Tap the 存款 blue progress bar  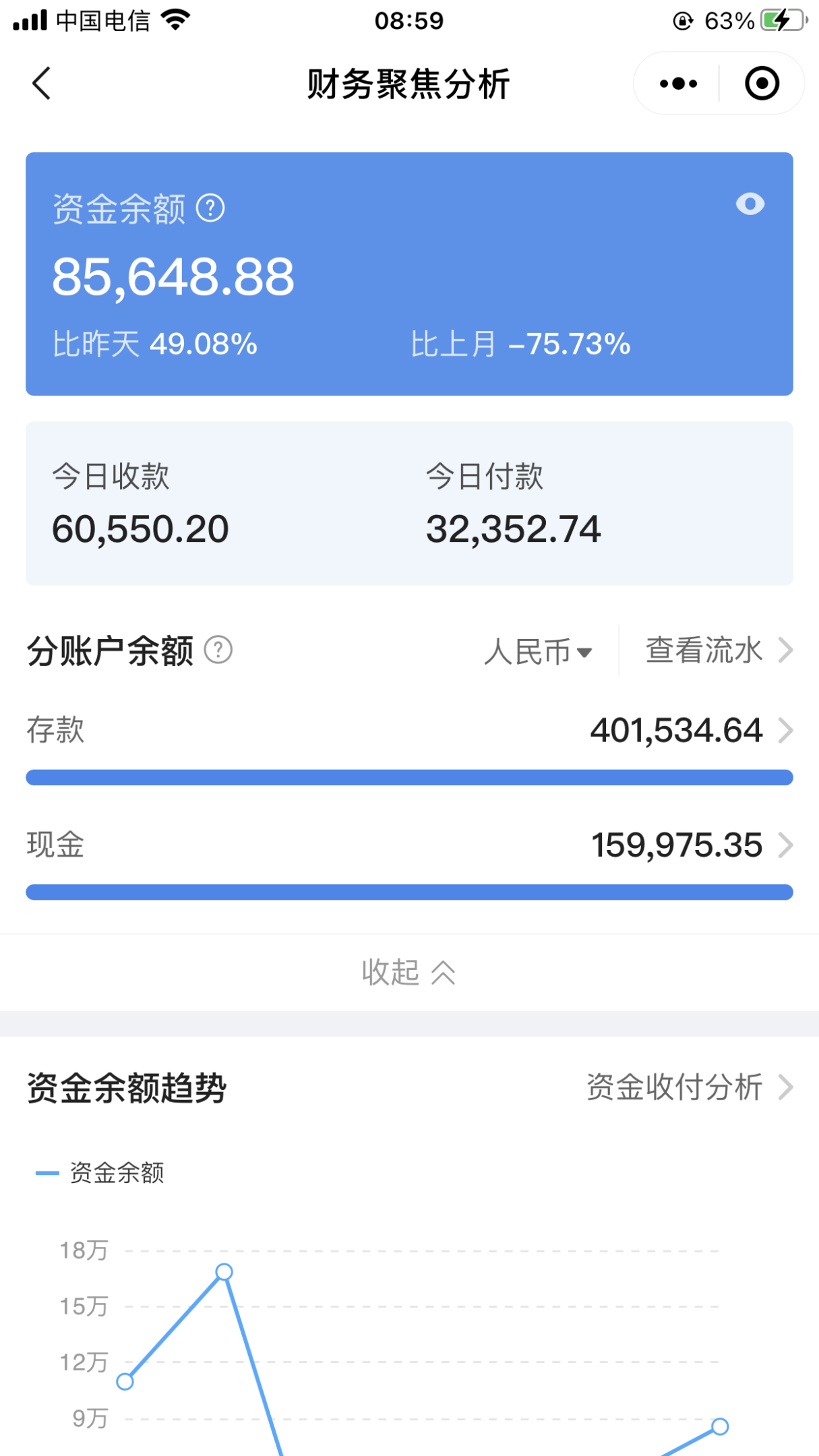pyautogui.click(x=409, y=778)
